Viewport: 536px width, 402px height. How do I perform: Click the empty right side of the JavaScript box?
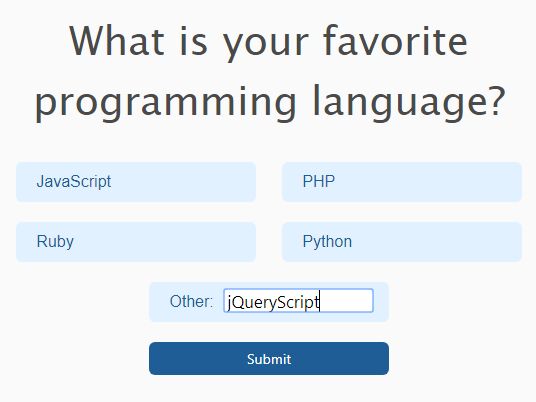183,182
